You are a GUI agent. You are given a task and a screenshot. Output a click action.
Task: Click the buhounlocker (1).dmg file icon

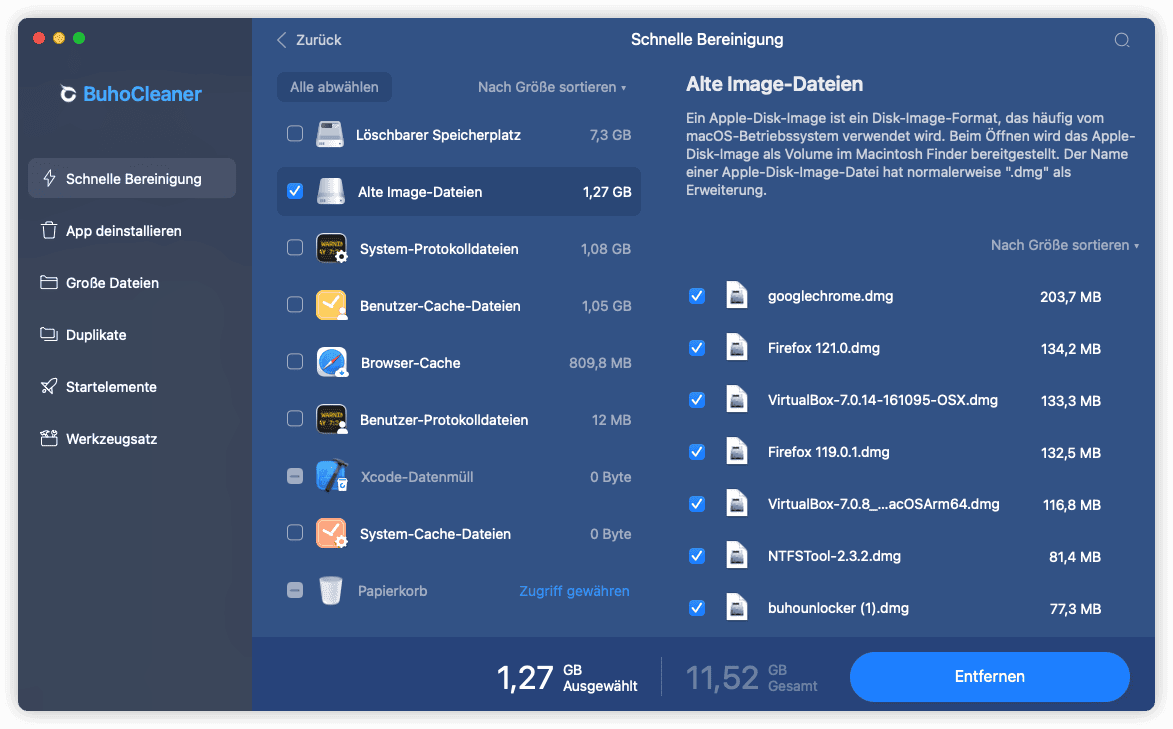click(x=737, y=608)
